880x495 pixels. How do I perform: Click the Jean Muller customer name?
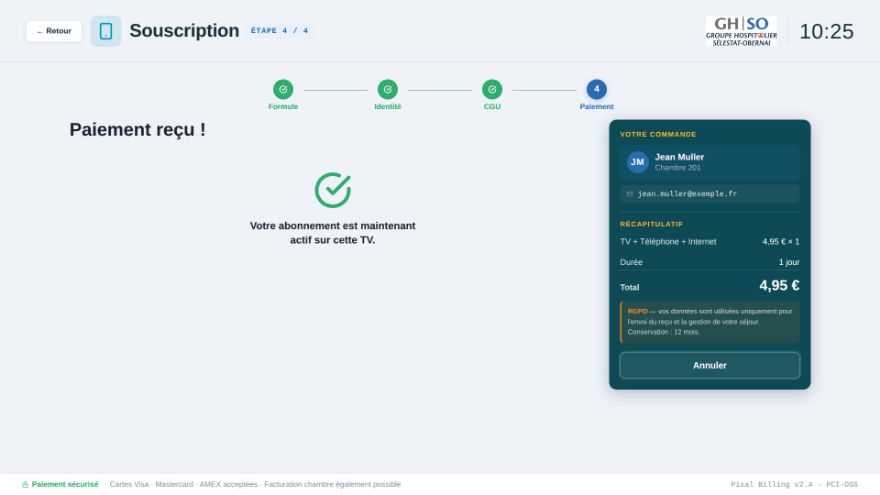(x=679, y=157)
